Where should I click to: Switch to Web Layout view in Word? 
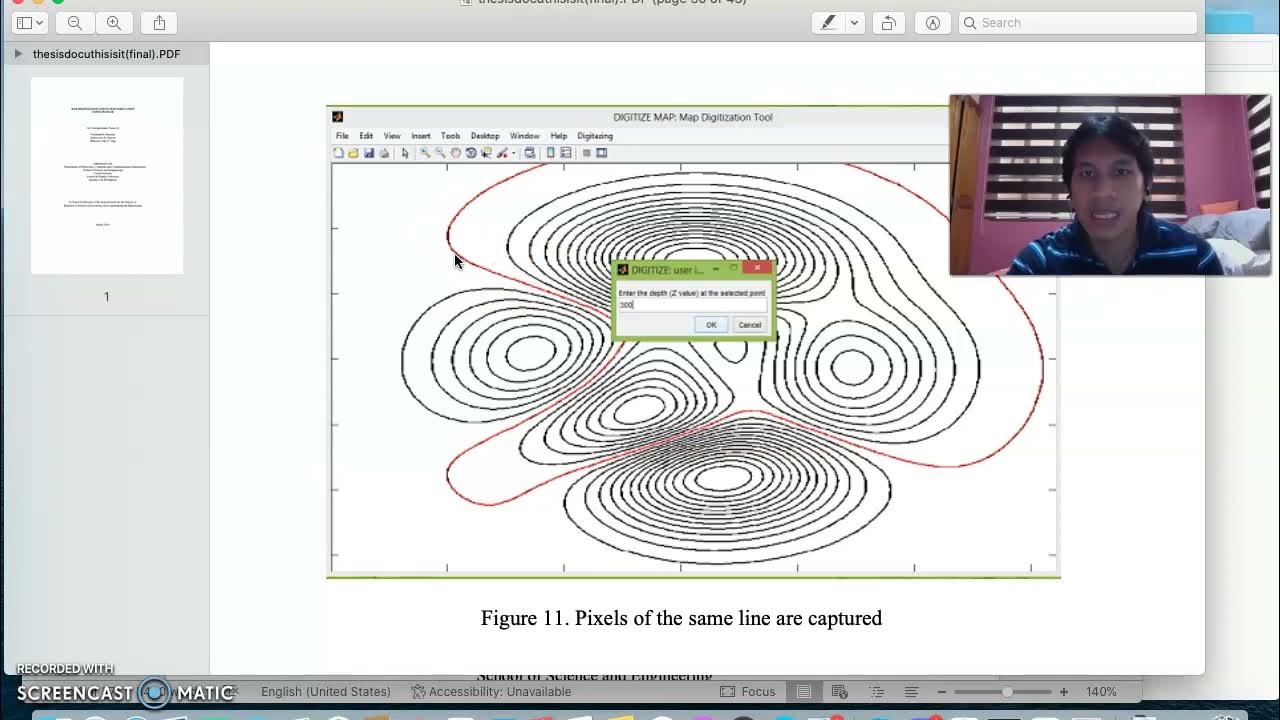click(840, 692)
